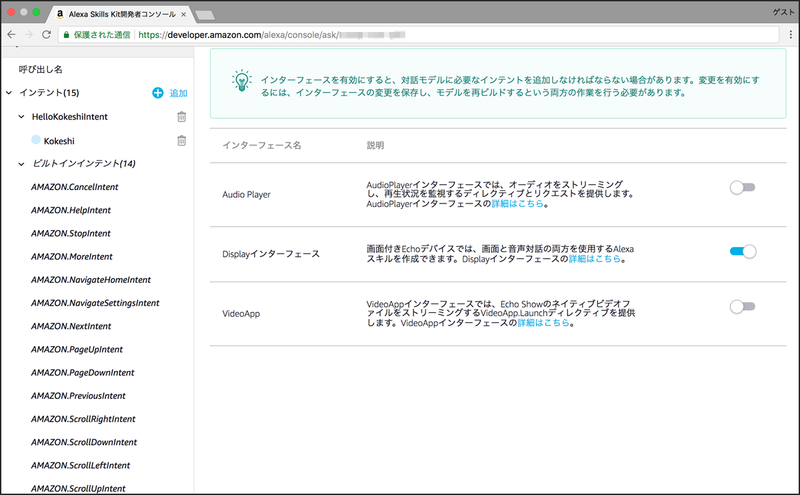This screenshot has width=800, height=495.
Task: Click the 保護された通信 label
Action: click(x=102, y=35)
